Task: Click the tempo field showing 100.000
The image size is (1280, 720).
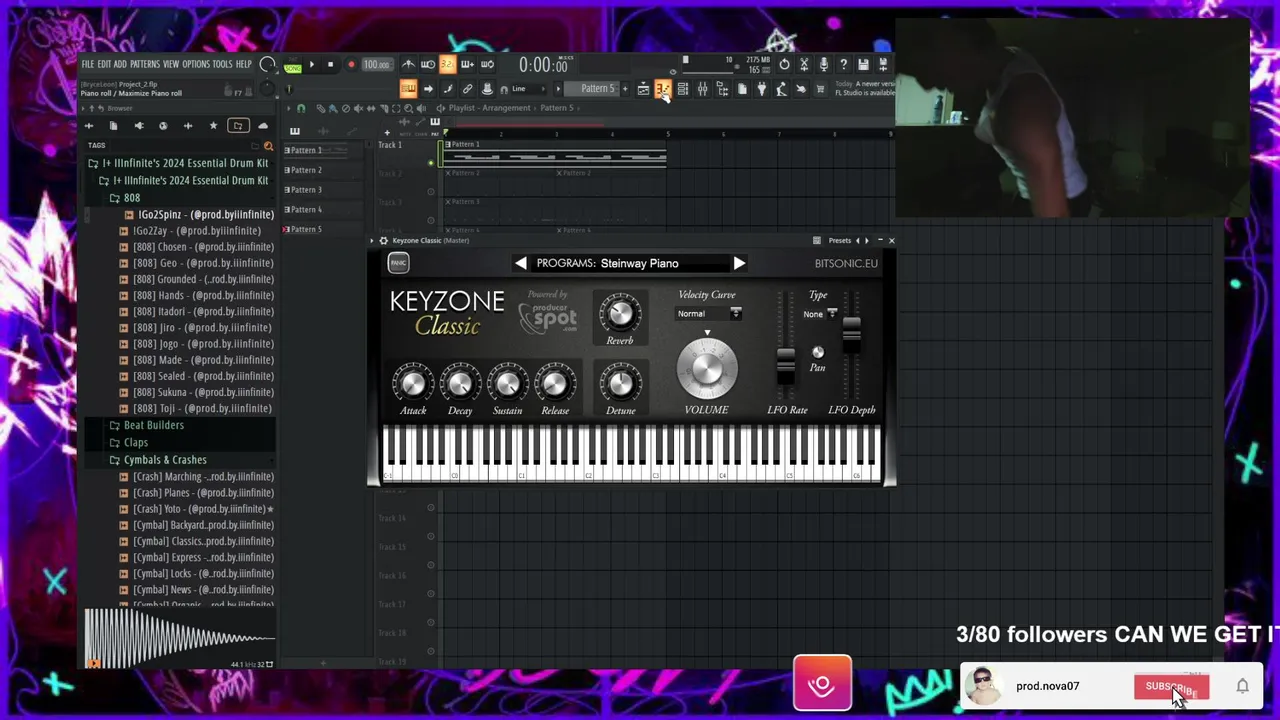Action: pos(376,64)
